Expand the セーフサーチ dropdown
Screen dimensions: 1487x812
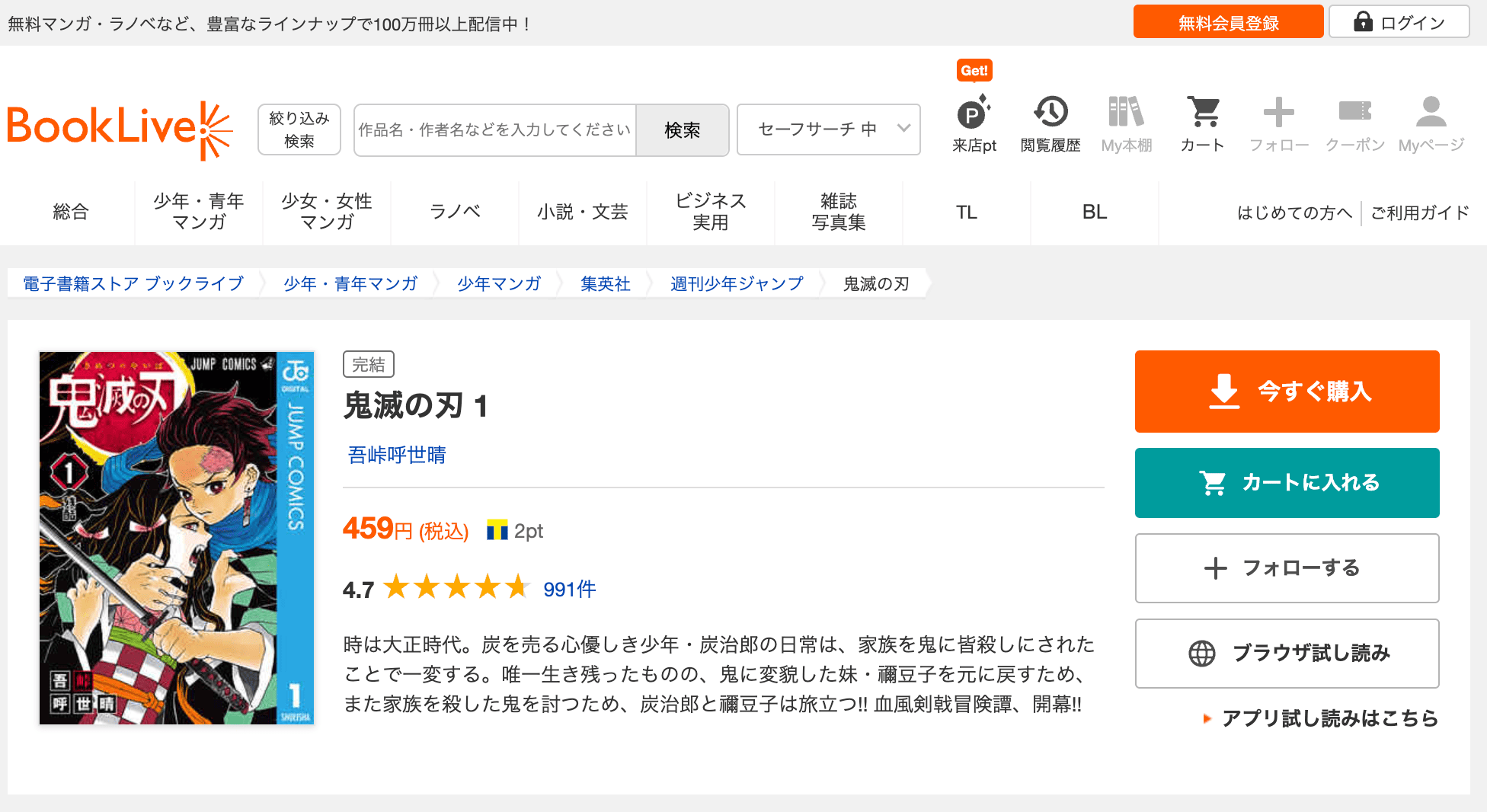click(x=828, y=129)
